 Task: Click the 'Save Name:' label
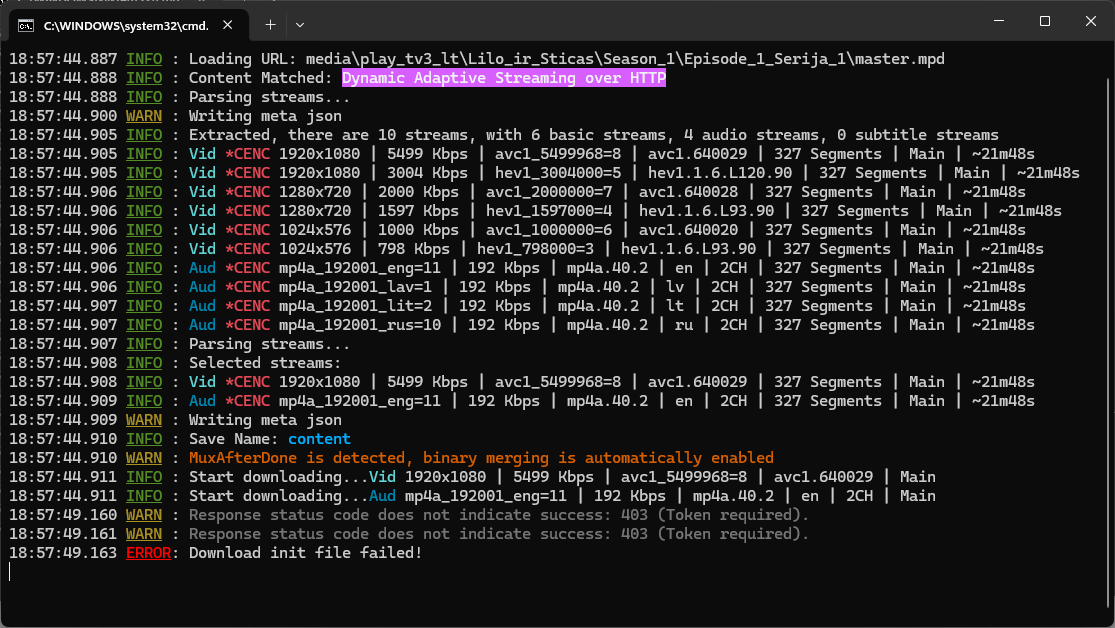coord(233,439)
